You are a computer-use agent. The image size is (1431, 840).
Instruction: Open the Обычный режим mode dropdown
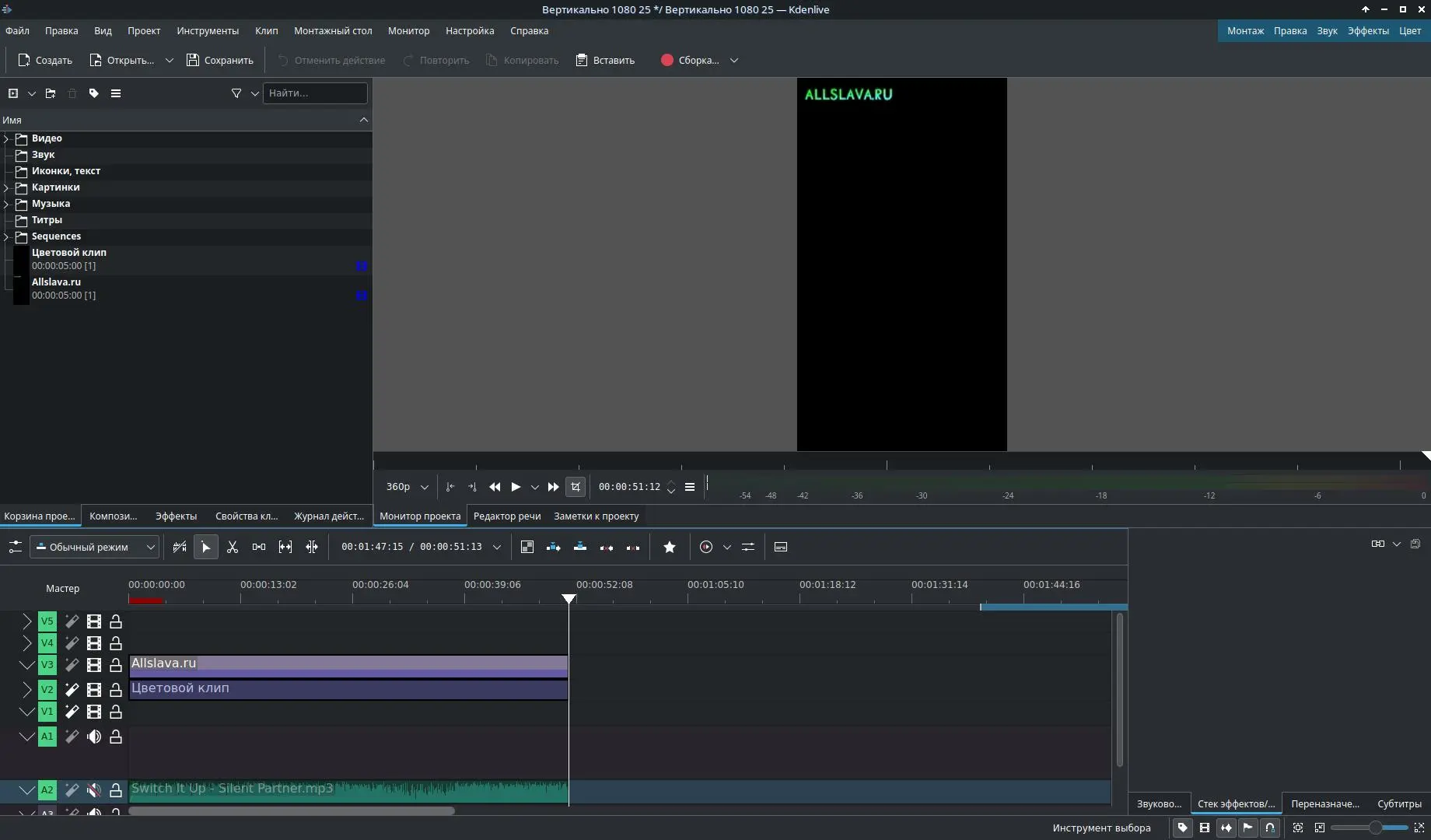pyautogui.click(x=95, y=547)
